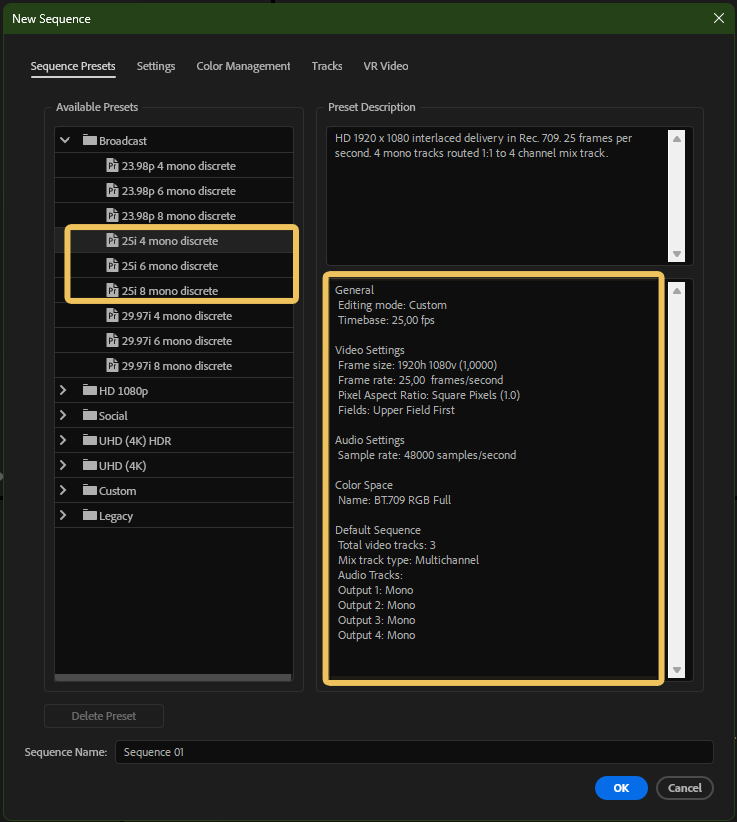Select the 25i 8 mono discrete preset icon
The image size is (737, 822).
[x=112, y=291]
